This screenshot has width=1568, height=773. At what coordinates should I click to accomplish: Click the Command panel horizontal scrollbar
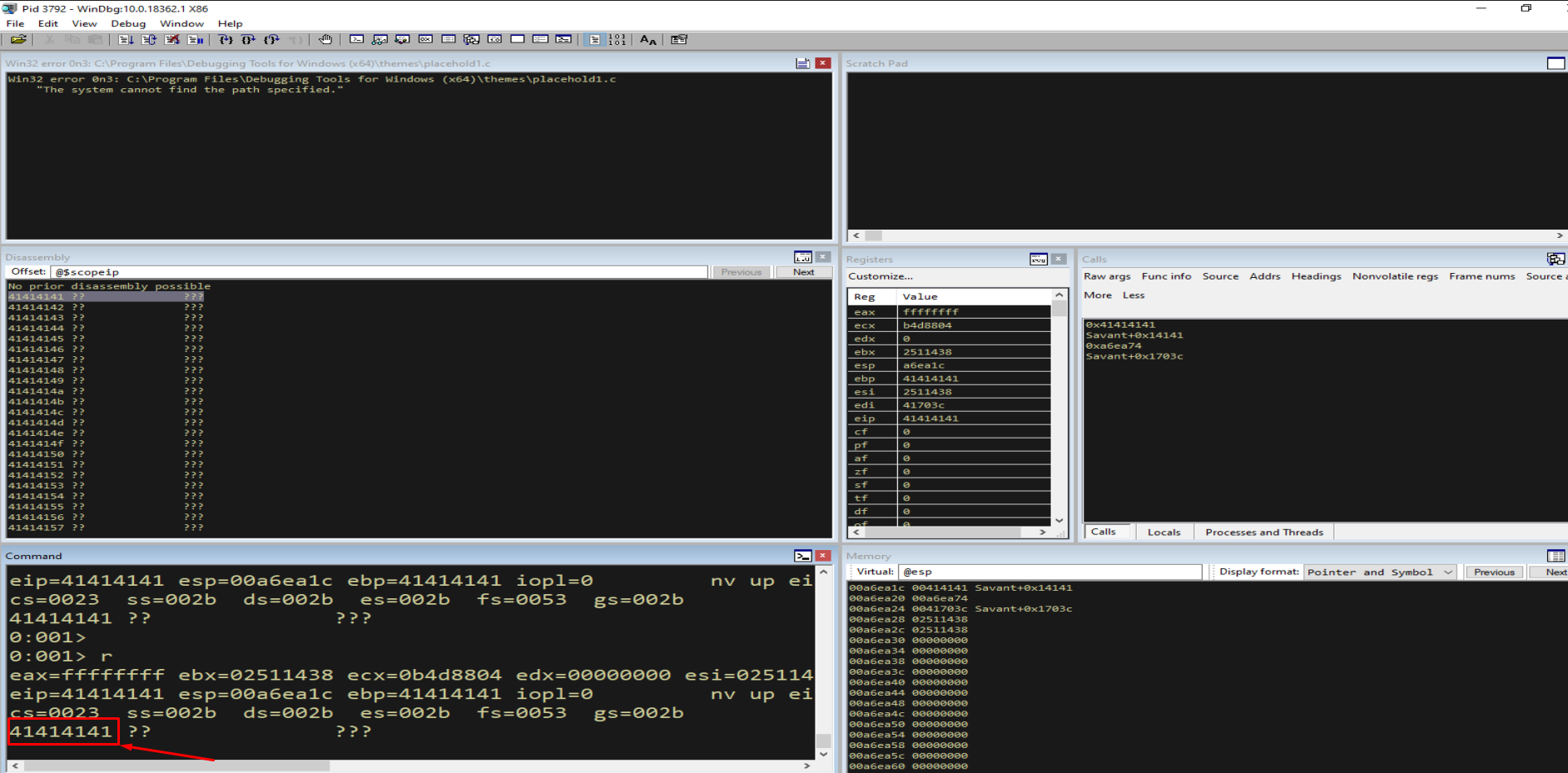(x=411, y=766)
